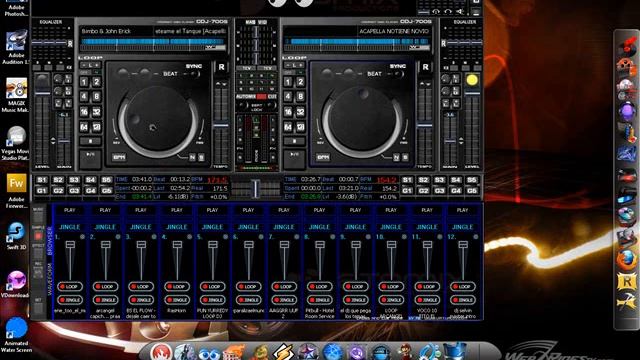Click the BPM button on left deck
The height and width of the screenshot is (360, 640).
click(x=119, y=157)
